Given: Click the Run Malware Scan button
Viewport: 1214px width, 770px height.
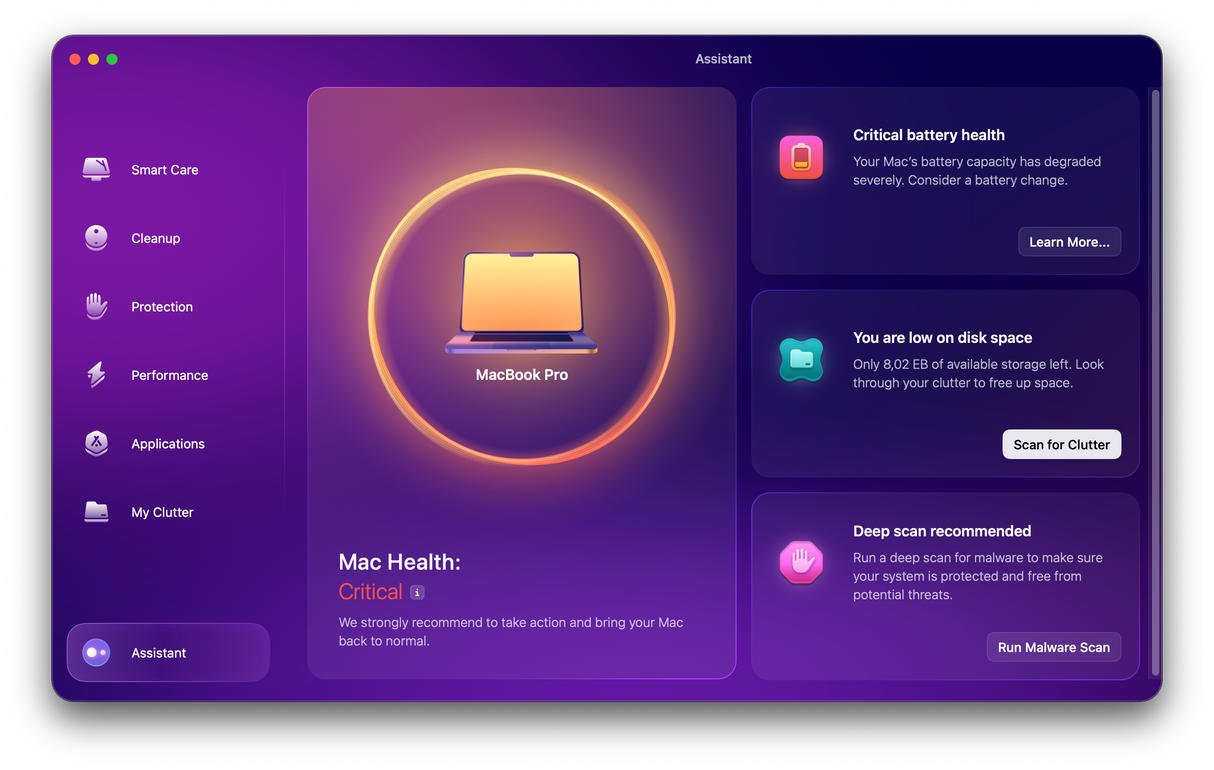Looking at the screenshot, I should pos(1054,647).
